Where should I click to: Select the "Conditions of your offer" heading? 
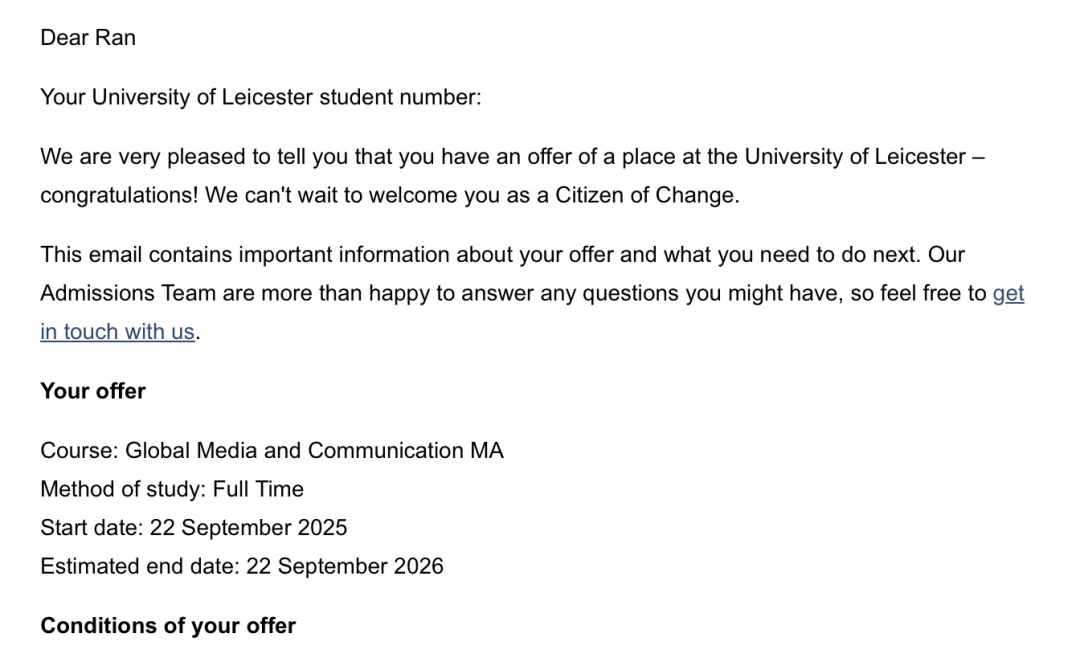(x=168, y=626)
